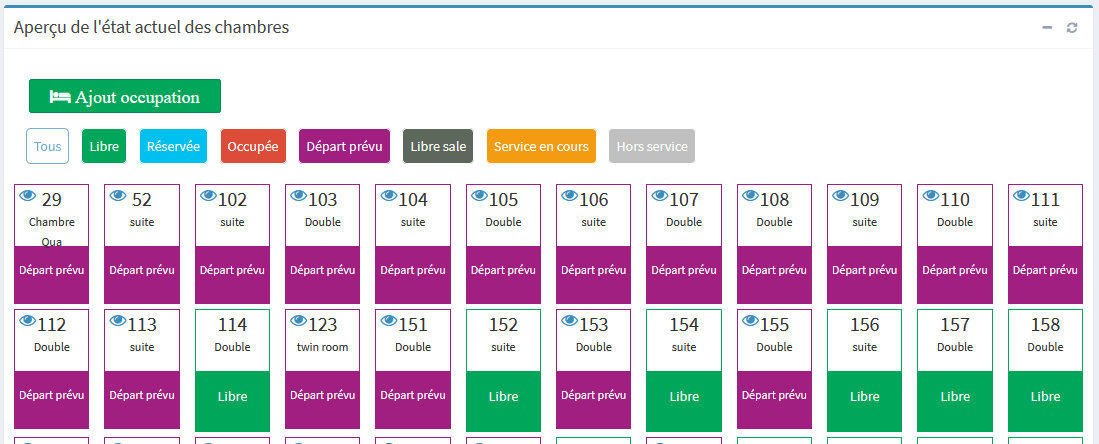Filter rooms marked Hors service

[652, 146]
